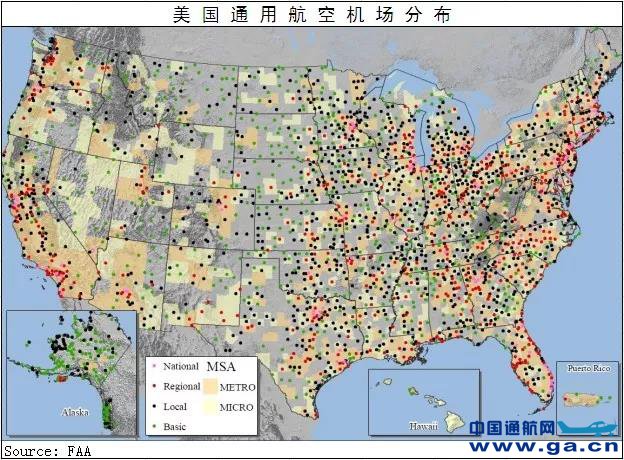Click the map title 美国通用航空机场分布
Image resolution: width=624 pixels, height=460 pixels.
(x=311, y=13)
